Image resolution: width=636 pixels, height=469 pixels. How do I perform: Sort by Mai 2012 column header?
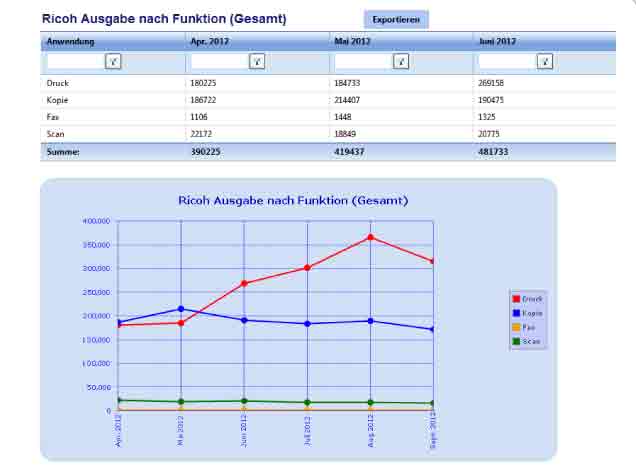coord(352,41)
